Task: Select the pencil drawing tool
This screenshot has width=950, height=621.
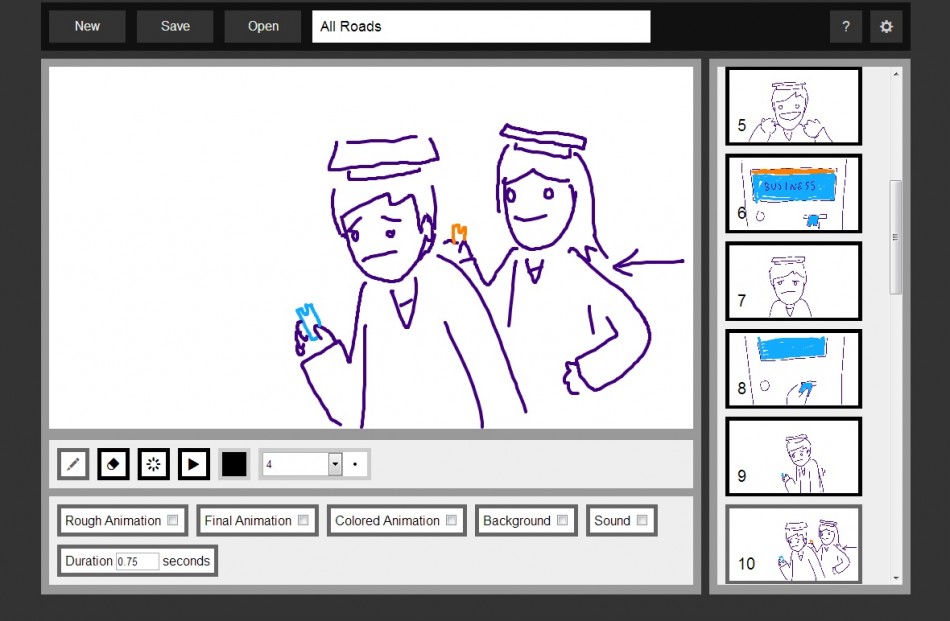Action: coord(73,464)
